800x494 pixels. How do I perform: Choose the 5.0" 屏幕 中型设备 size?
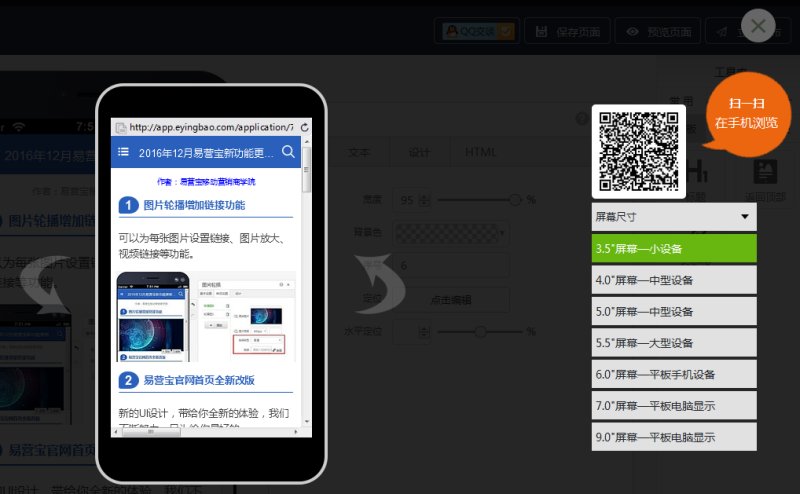pyautogui.click(x=673, y=311)
